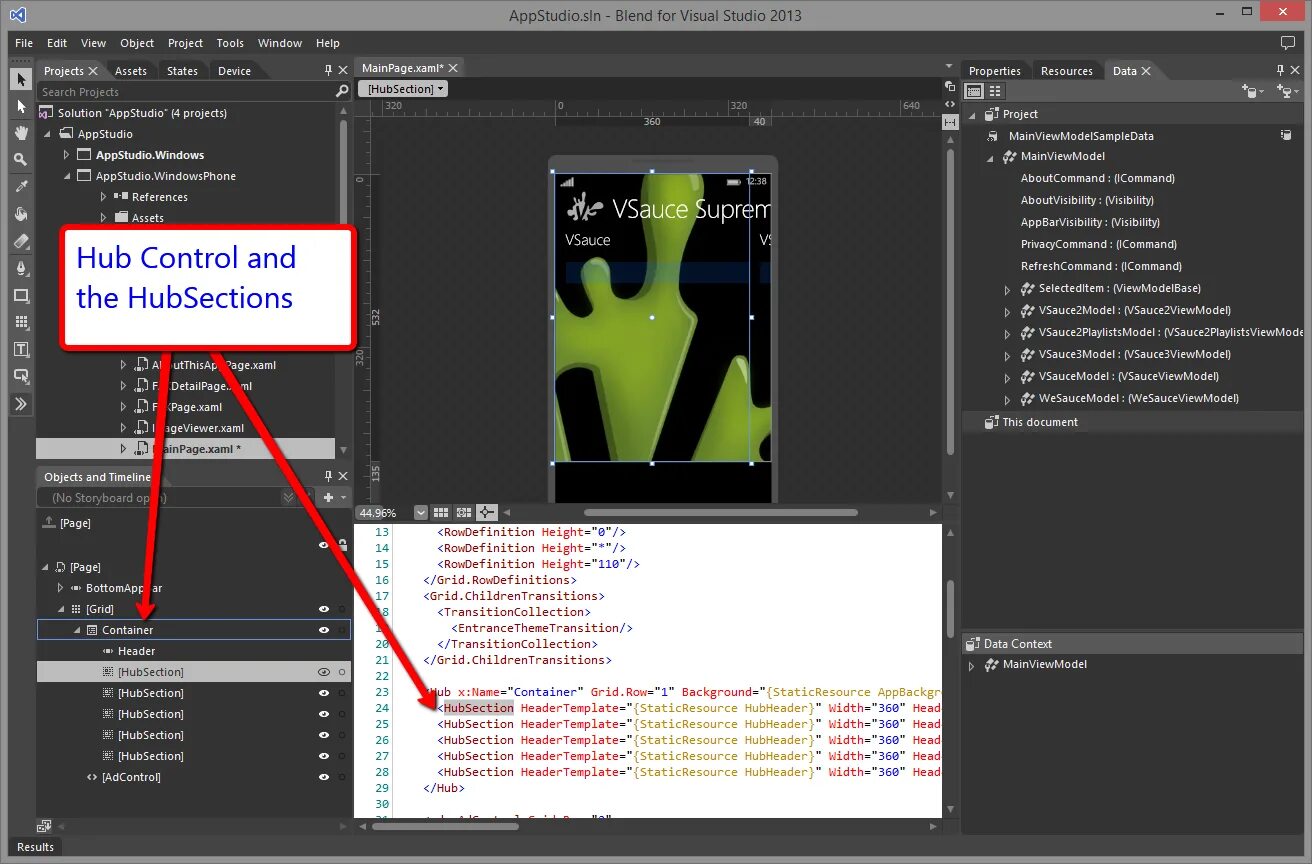Expand the References node

coord(103,197)
